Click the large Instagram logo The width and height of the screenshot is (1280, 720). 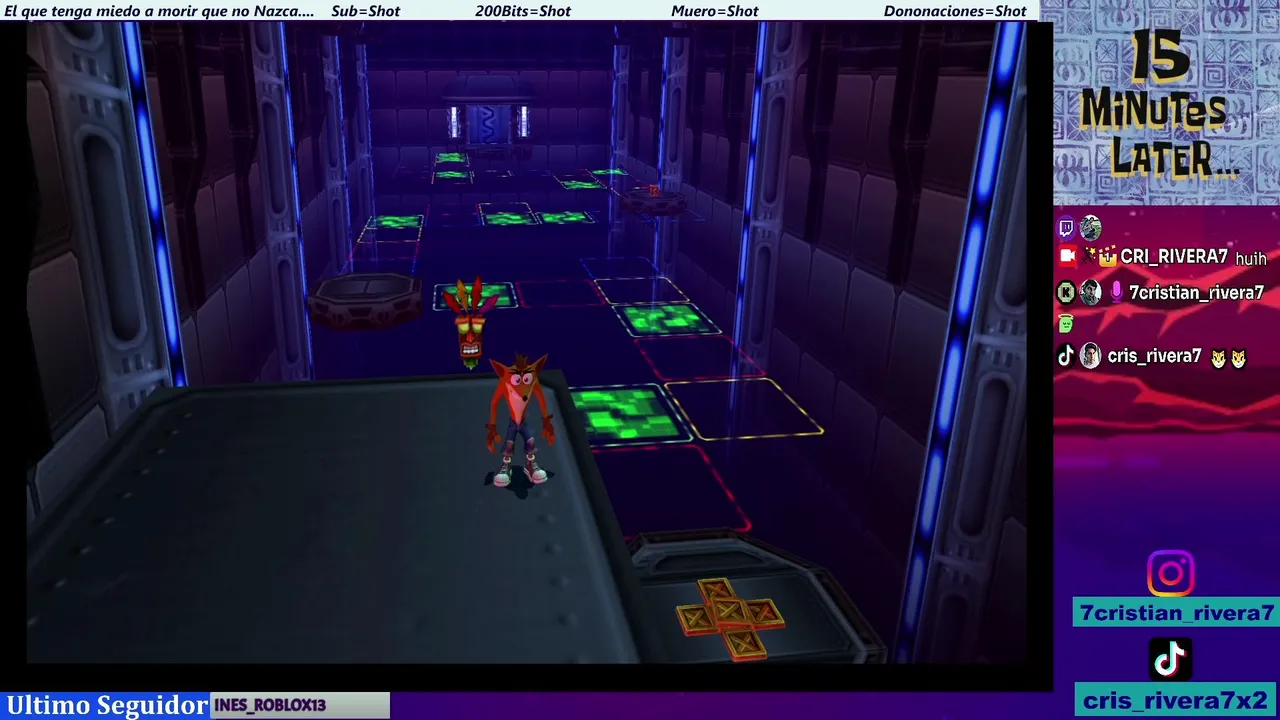[x=1170, y=574]
